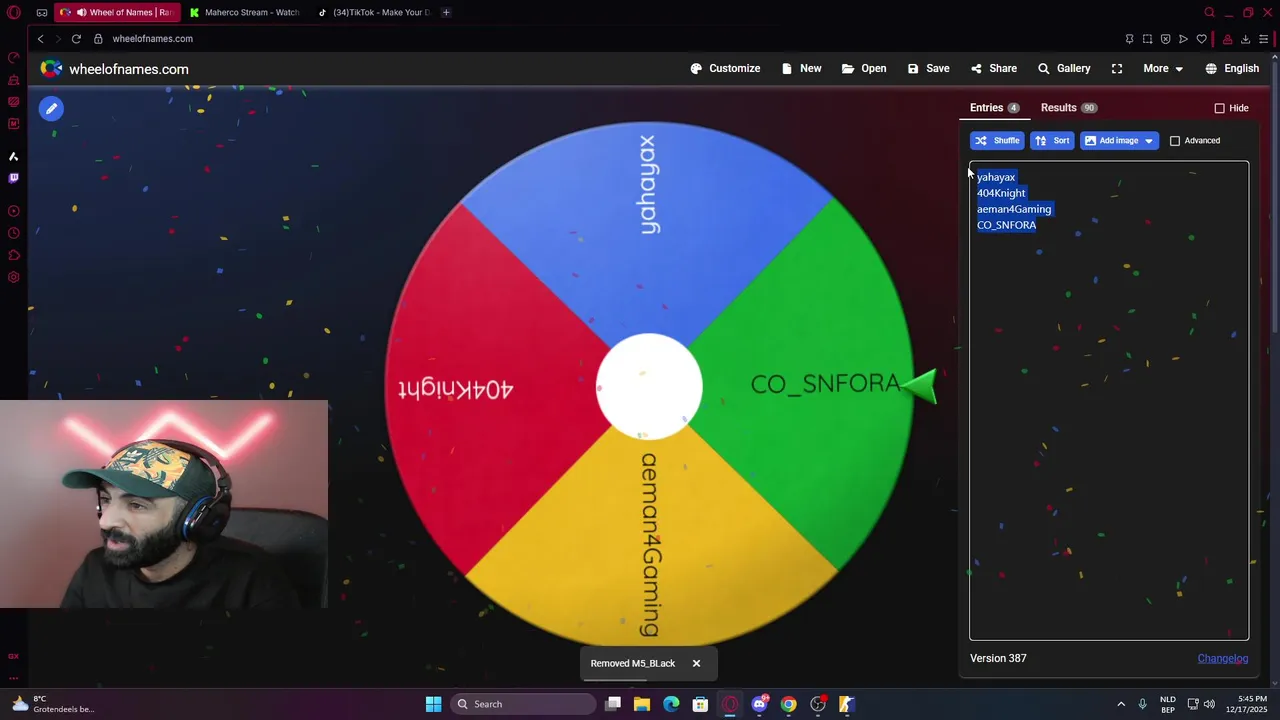Toggle the Hide checkbox

[x=1219, y=108]
